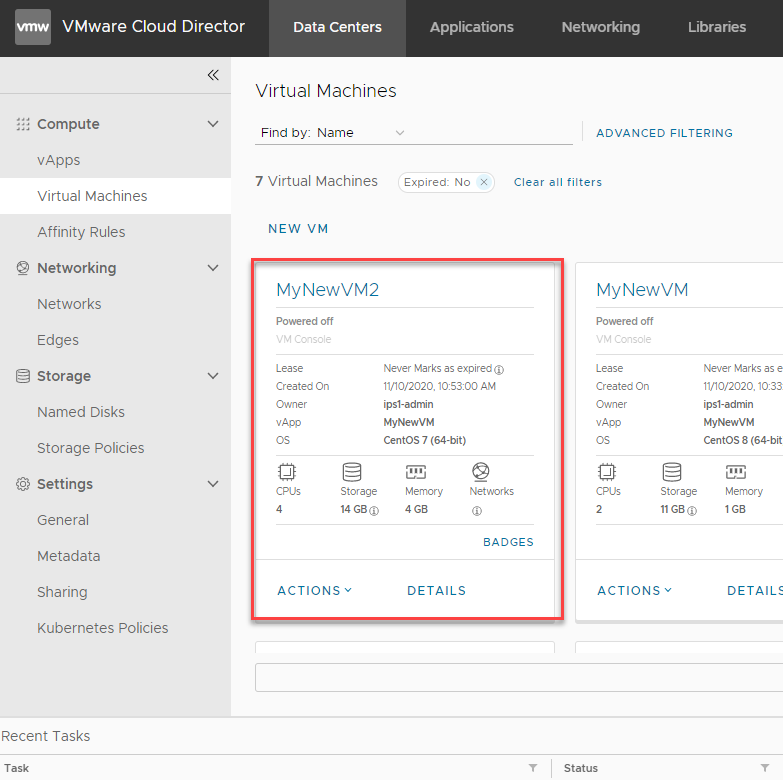
Task: Click the Storage icon on MyNewVM card
Action: pos(672,471)
